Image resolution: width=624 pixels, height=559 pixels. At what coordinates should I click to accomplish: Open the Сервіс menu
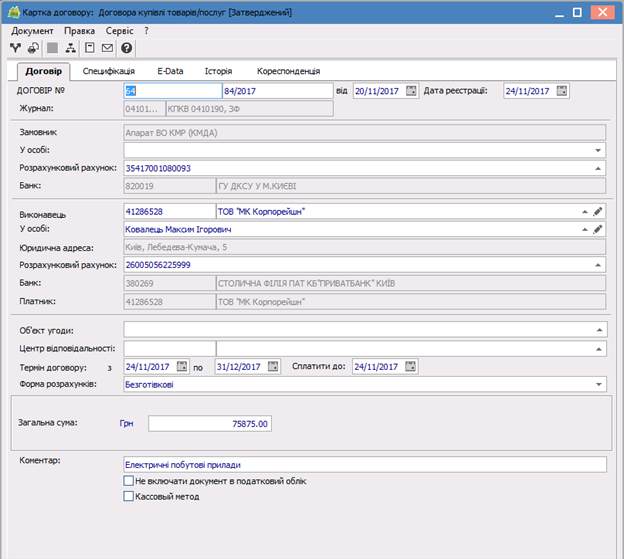coord(119,31)
